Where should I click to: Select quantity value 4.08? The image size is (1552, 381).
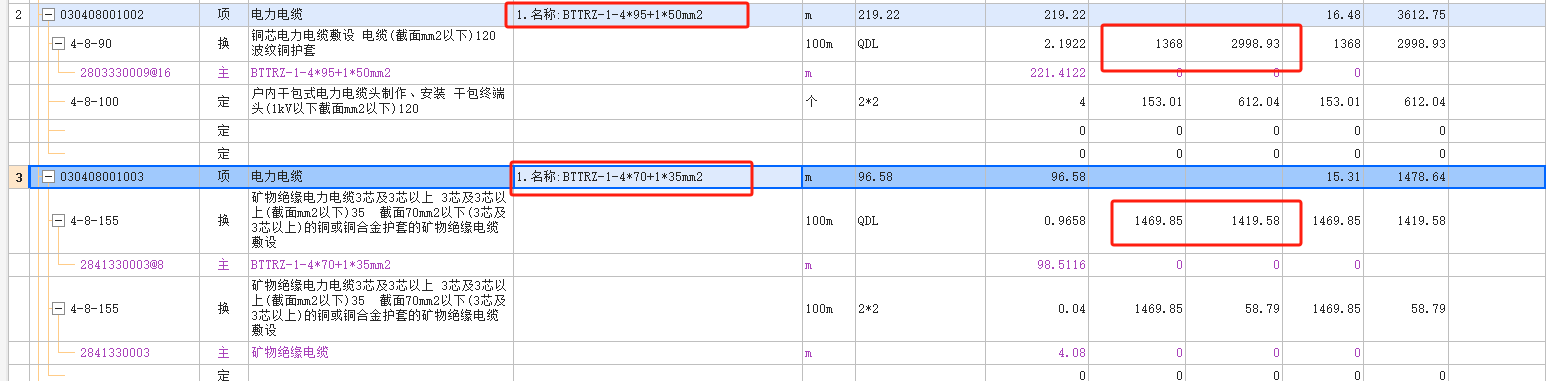(1072, 353)
